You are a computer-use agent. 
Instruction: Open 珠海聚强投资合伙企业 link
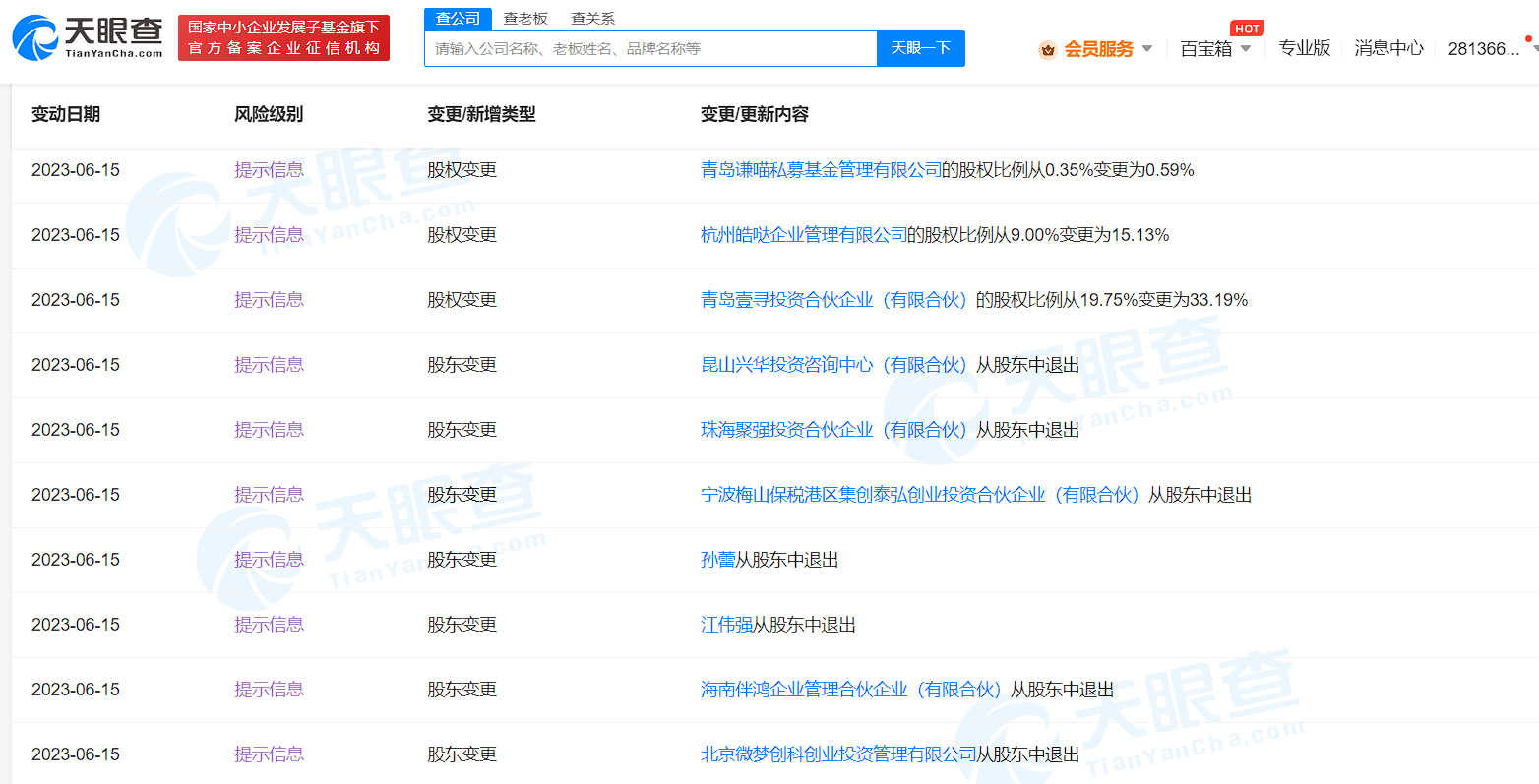click(x=834, y=430)
